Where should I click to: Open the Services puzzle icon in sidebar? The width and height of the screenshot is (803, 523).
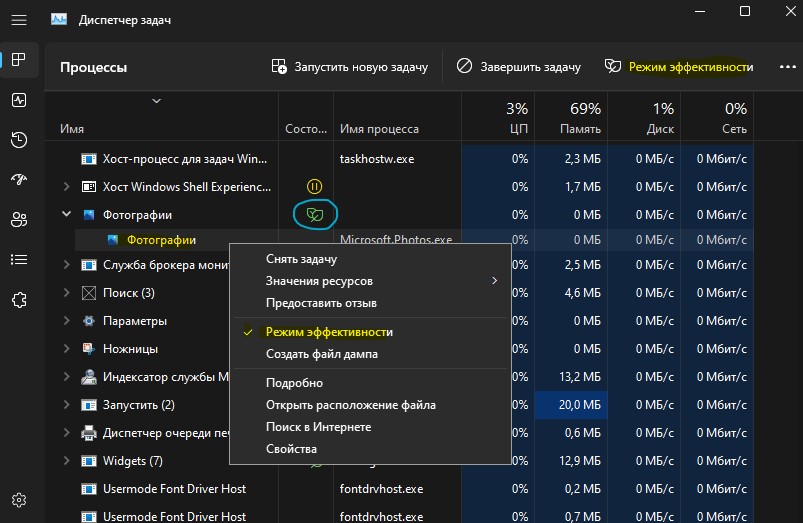click(x=19, y=300)
